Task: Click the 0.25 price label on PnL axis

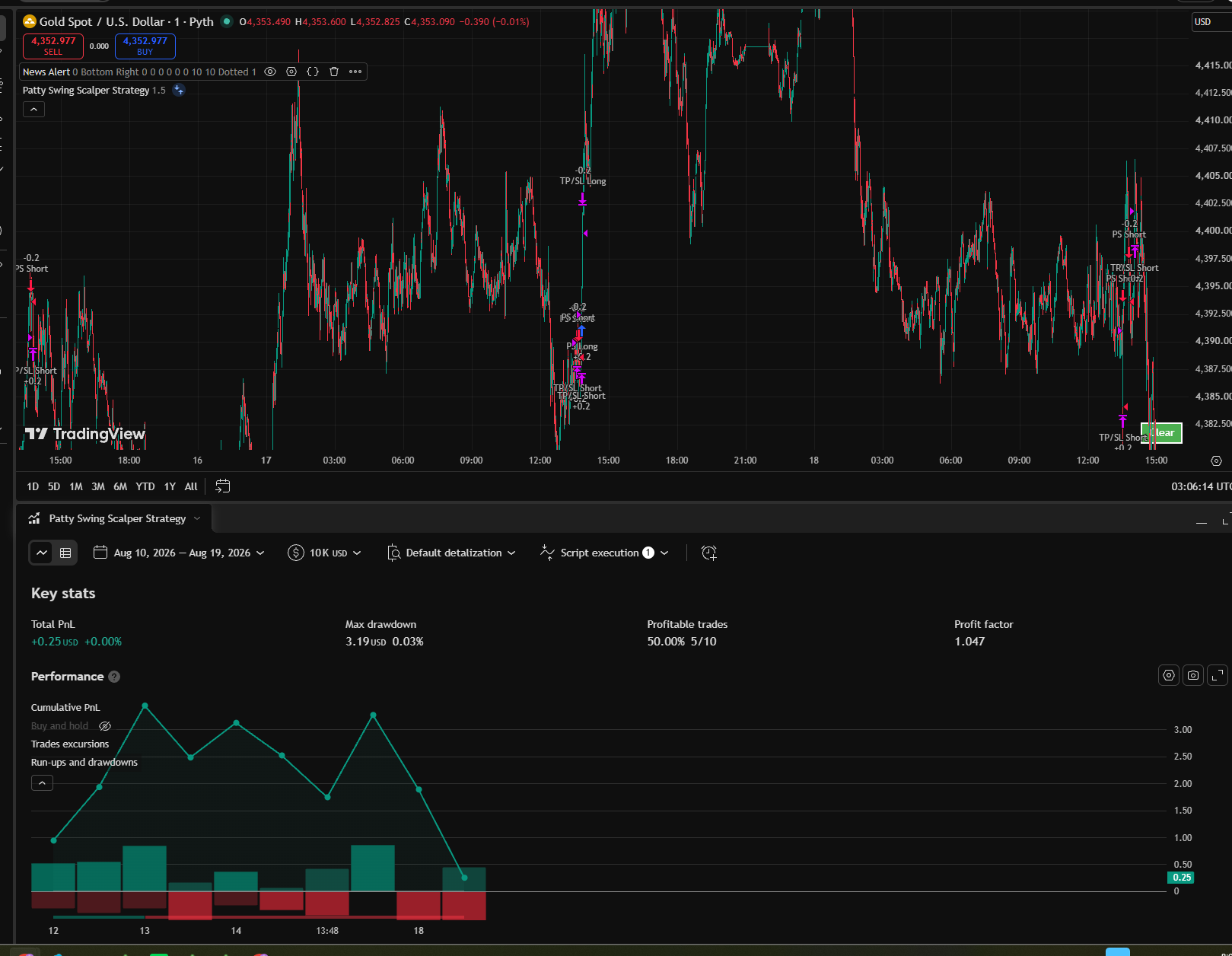Action: (x=1181, y=878)
